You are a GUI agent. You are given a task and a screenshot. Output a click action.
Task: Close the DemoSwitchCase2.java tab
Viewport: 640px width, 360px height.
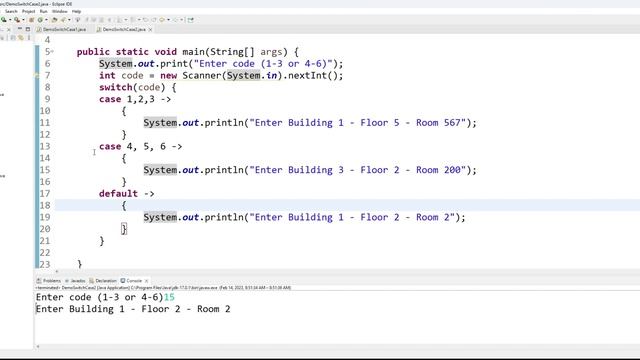(150, 30)
